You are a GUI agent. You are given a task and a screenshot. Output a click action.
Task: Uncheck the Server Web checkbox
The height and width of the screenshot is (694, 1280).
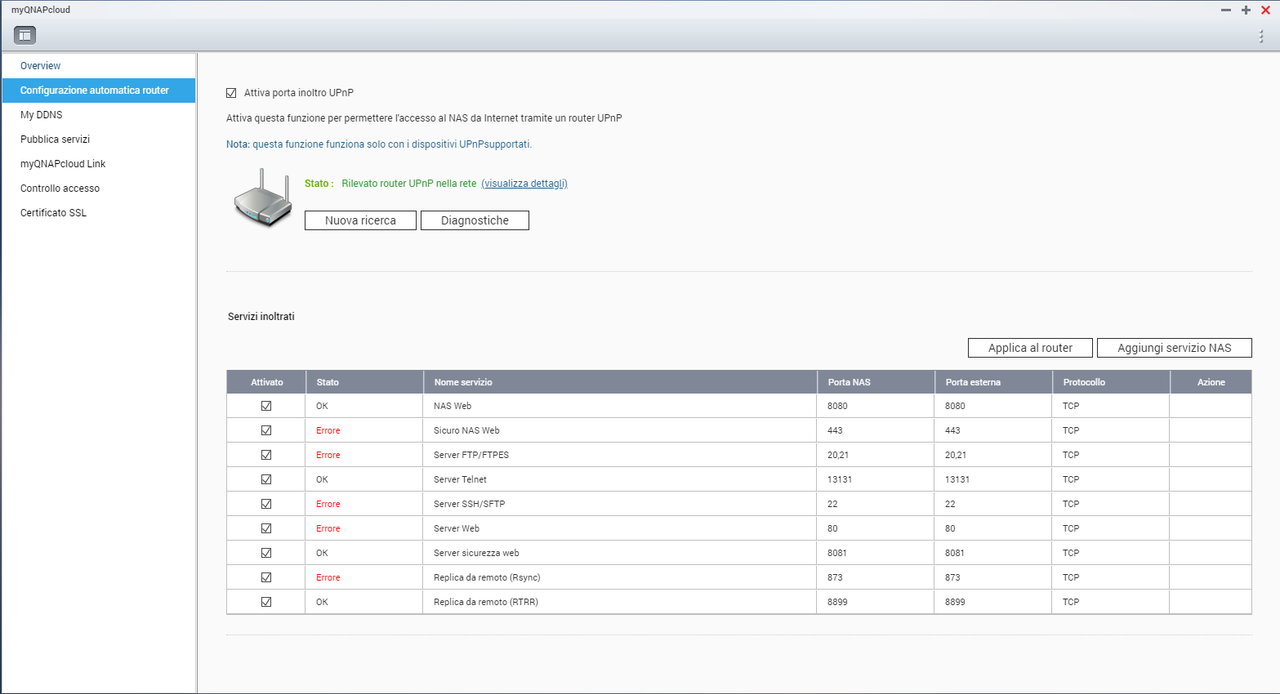pyautogui.click(x=266, y=528)
